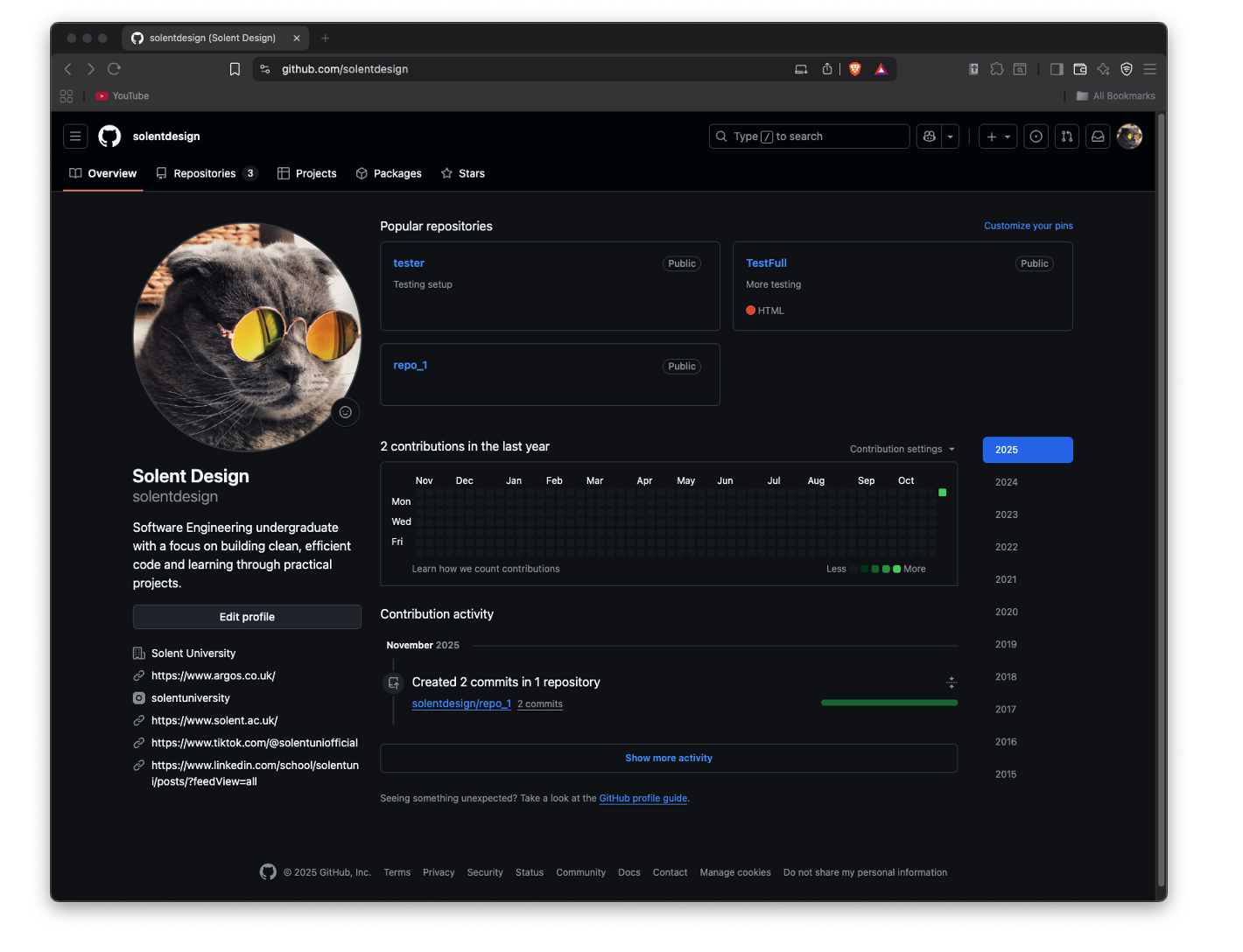
Task: Open the notifications inbox icon
Action: 1098,136
